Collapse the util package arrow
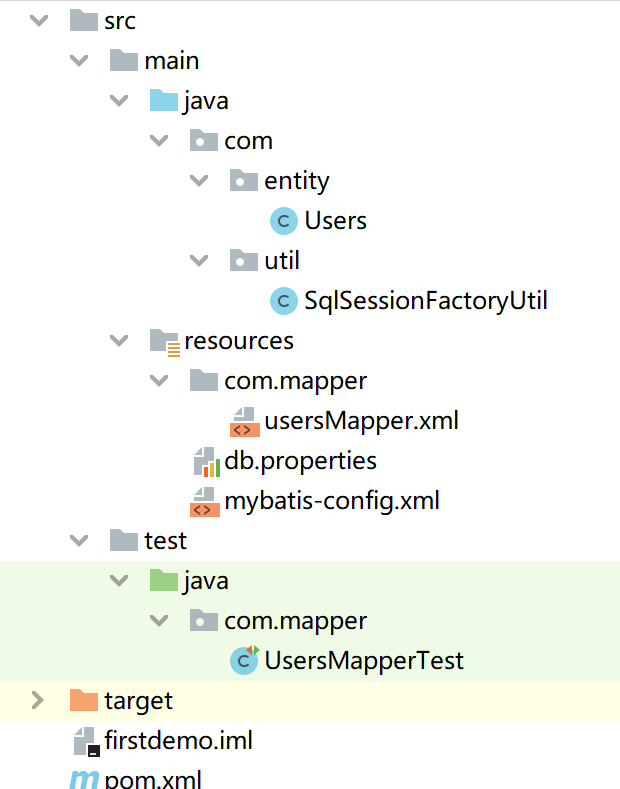Viewport: 620px width, 789px height. tap(199, 261)
